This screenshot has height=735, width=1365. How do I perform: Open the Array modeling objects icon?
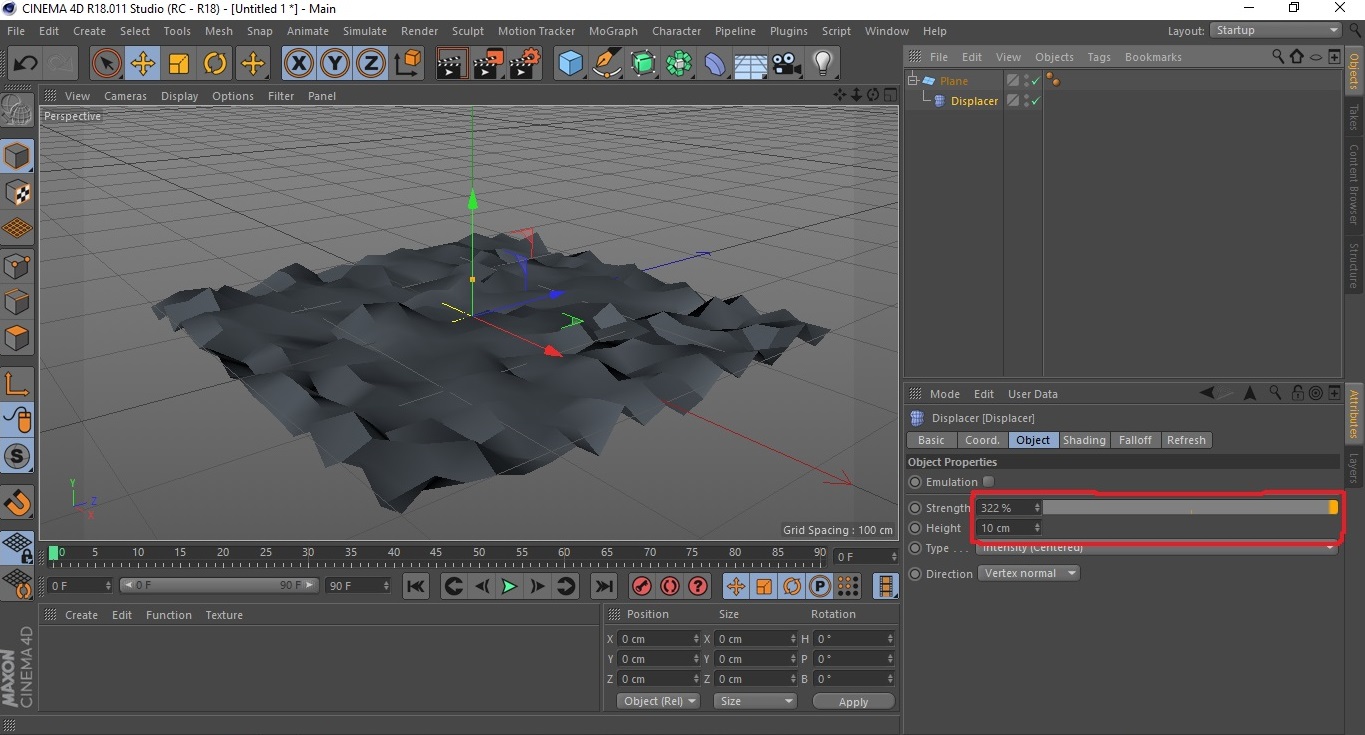[680, 64]
